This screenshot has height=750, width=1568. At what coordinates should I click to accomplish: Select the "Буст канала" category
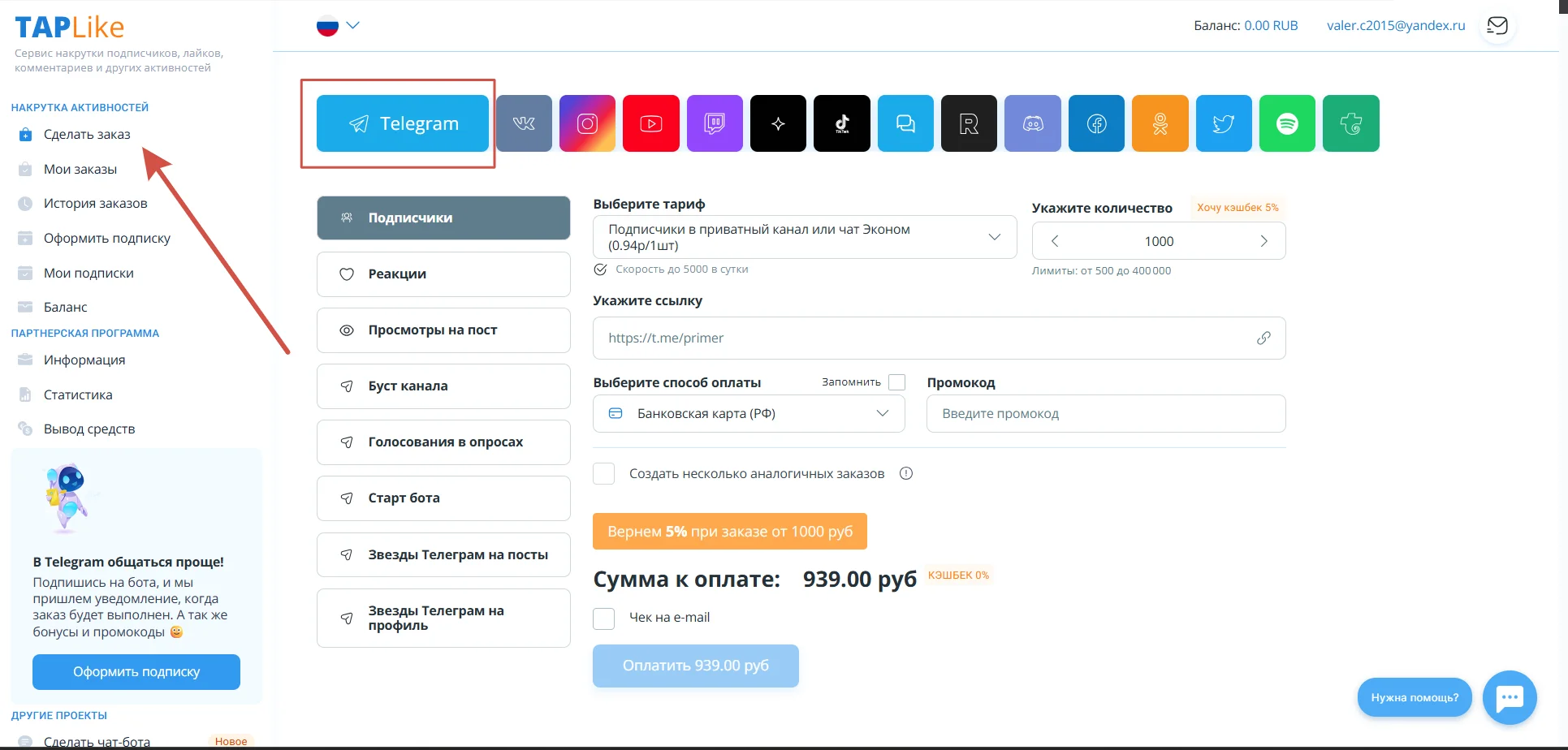pos(443,386)
